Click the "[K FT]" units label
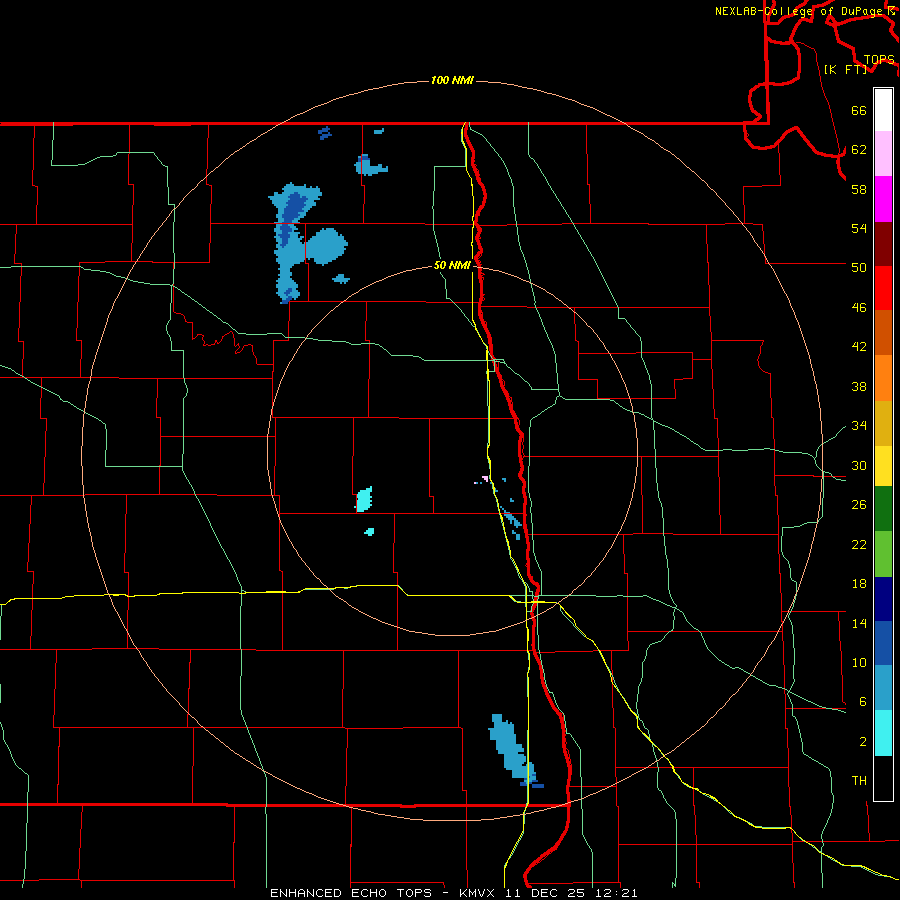Screen dimensions: 900x900 846,69
